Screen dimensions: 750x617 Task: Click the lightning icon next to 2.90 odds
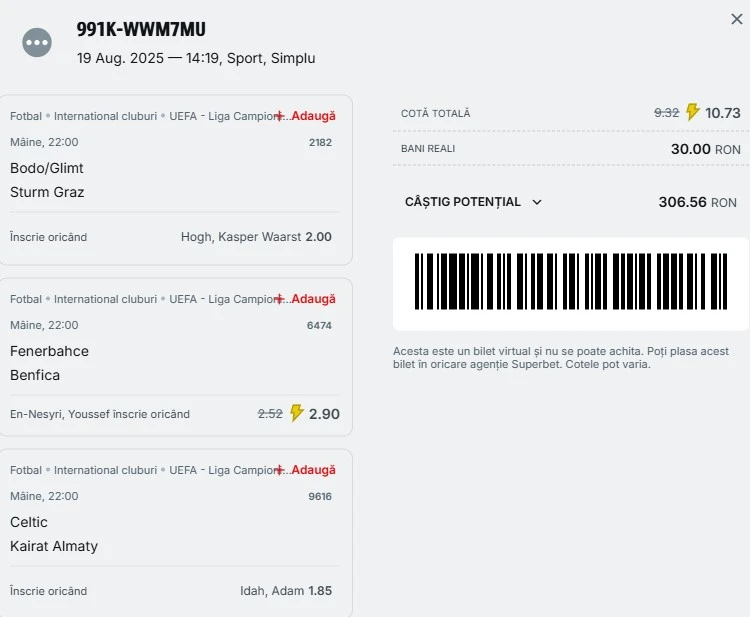pyautogui.click(x=297, y=413)
